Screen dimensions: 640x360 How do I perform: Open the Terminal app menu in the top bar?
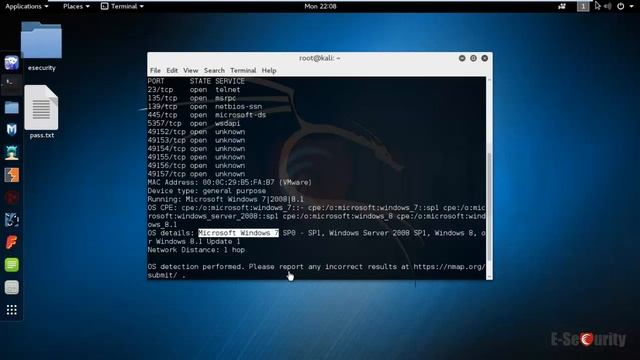click(122, 6)
